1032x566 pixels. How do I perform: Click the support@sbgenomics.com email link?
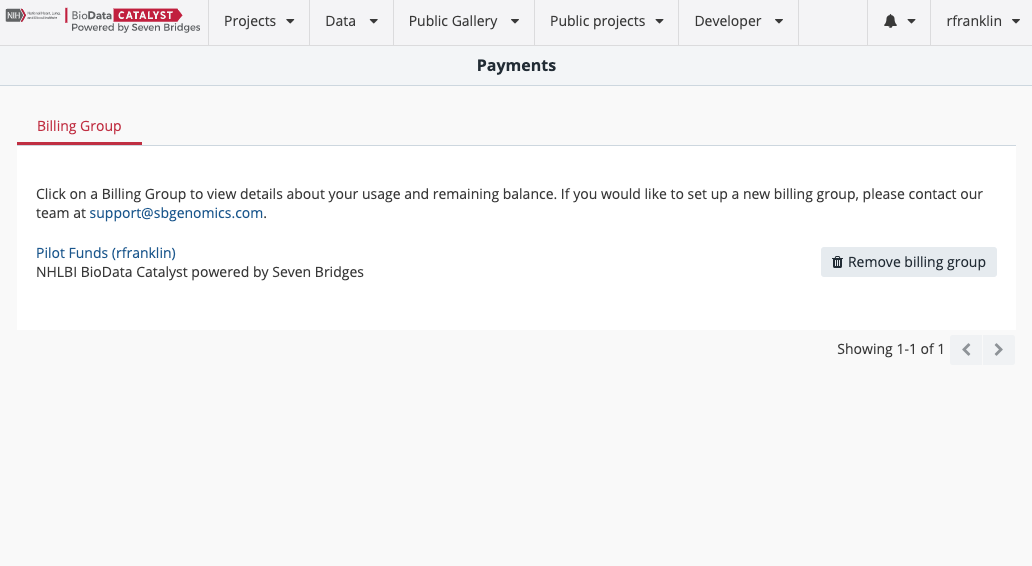[176, 213]
